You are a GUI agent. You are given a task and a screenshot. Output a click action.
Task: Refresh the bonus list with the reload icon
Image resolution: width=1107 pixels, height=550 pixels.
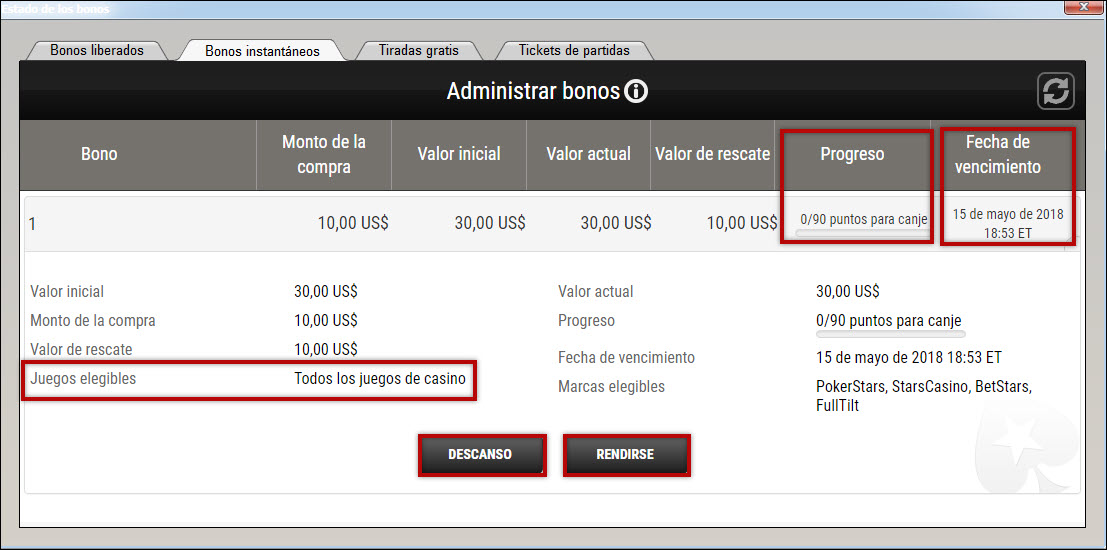point(1055,92)
